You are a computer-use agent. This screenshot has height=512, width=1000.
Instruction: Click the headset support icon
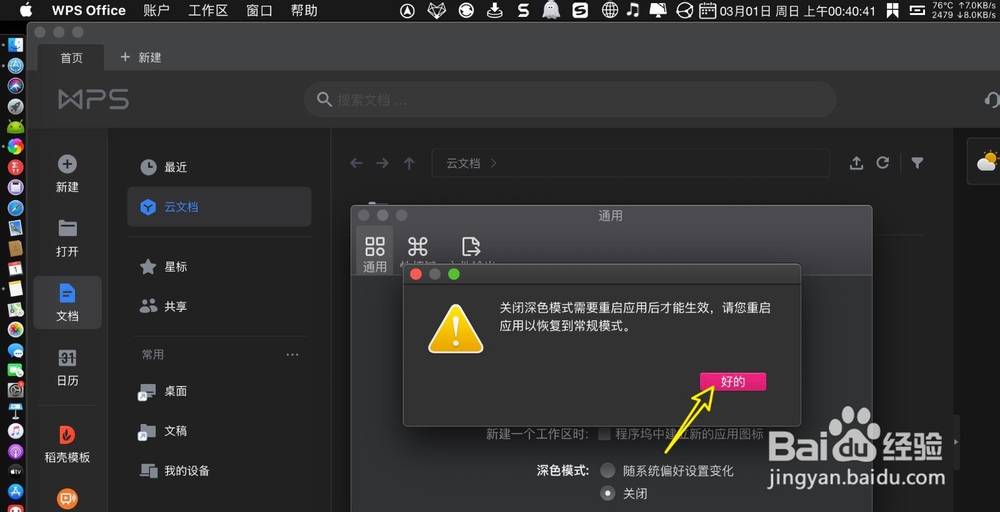coord(992,99)
